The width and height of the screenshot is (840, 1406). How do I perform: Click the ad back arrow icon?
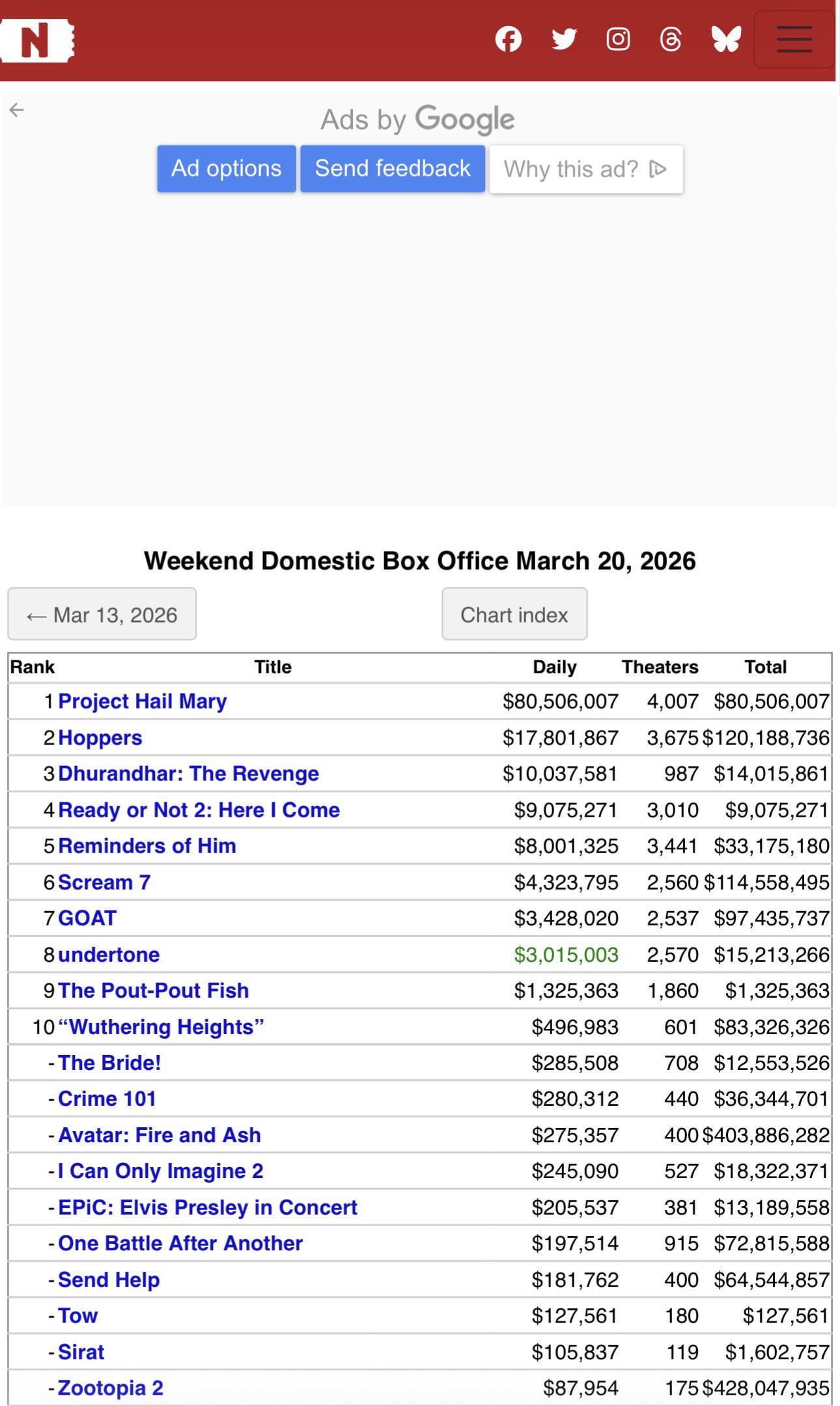click(x=17, y=110)
